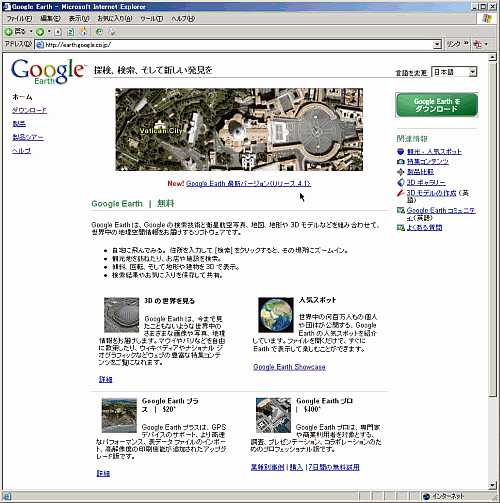This screenshot has height=503, width=500.
Task: Click the Refresh page toolbar icon
Action: (x=70, y=32)
